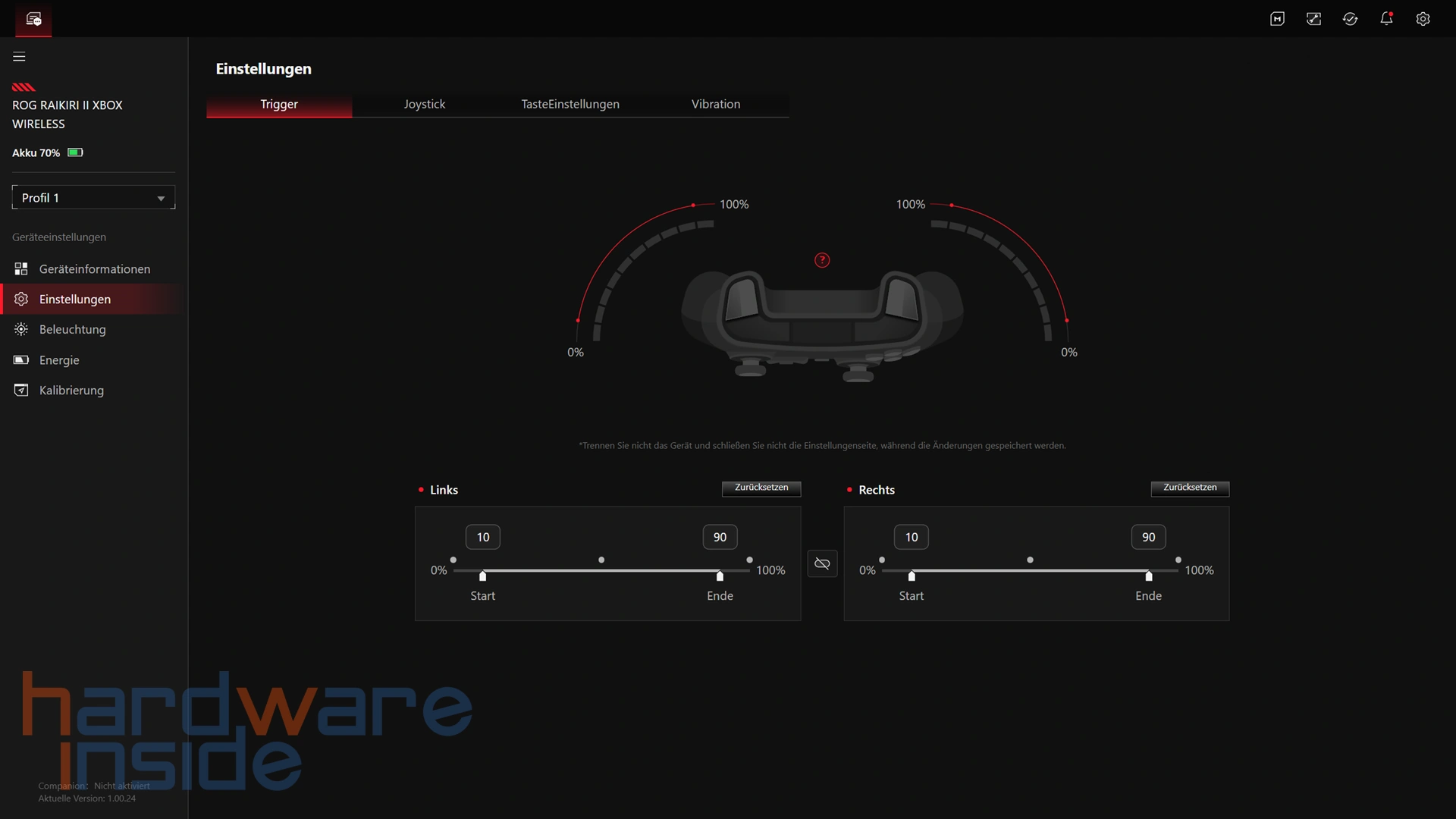Toggle the link triggers sync button
1456x819 pixels.
[822, 563]
